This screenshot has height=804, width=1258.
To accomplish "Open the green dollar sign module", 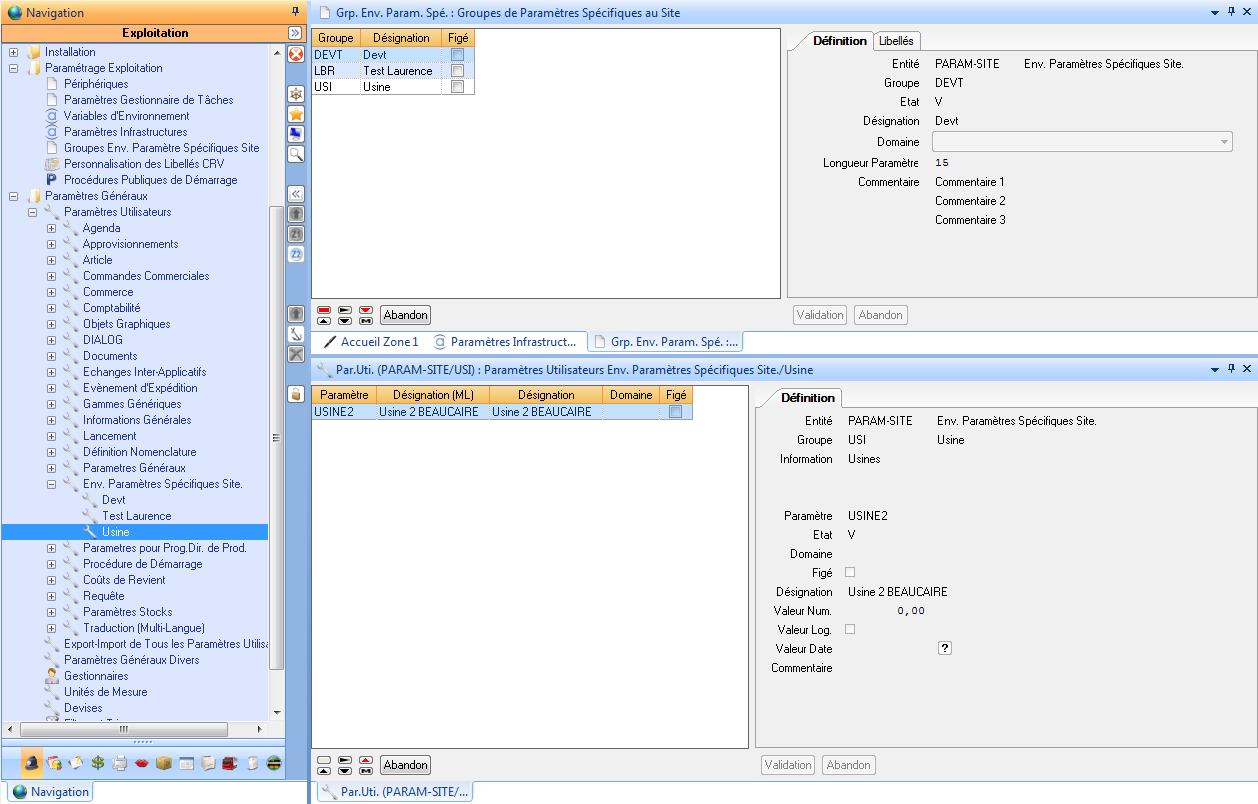I will pyautogui.click(x=98, y=764).
